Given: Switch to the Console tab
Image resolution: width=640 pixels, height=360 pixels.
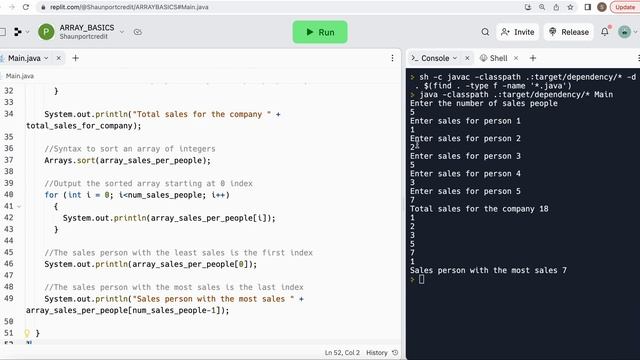Looking at the screenshot, I should (435, 58).
